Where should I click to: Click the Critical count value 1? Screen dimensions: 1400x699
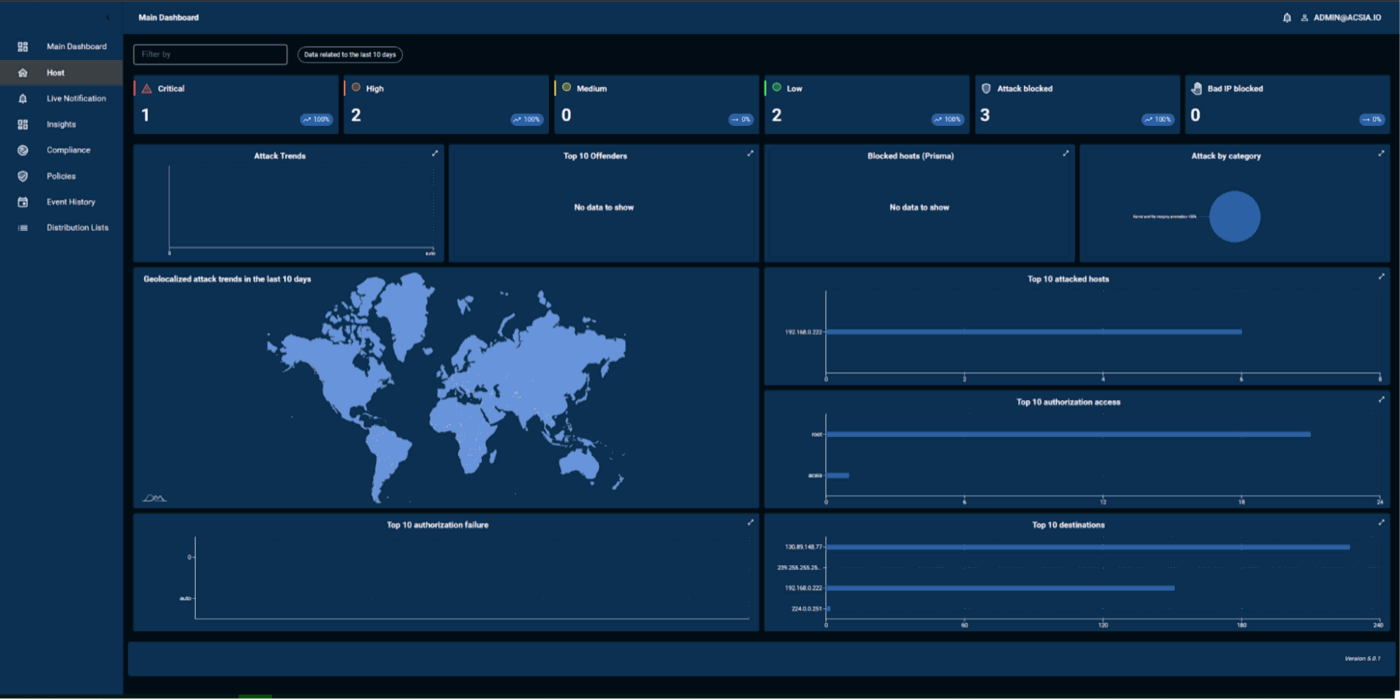click(145, 116)
